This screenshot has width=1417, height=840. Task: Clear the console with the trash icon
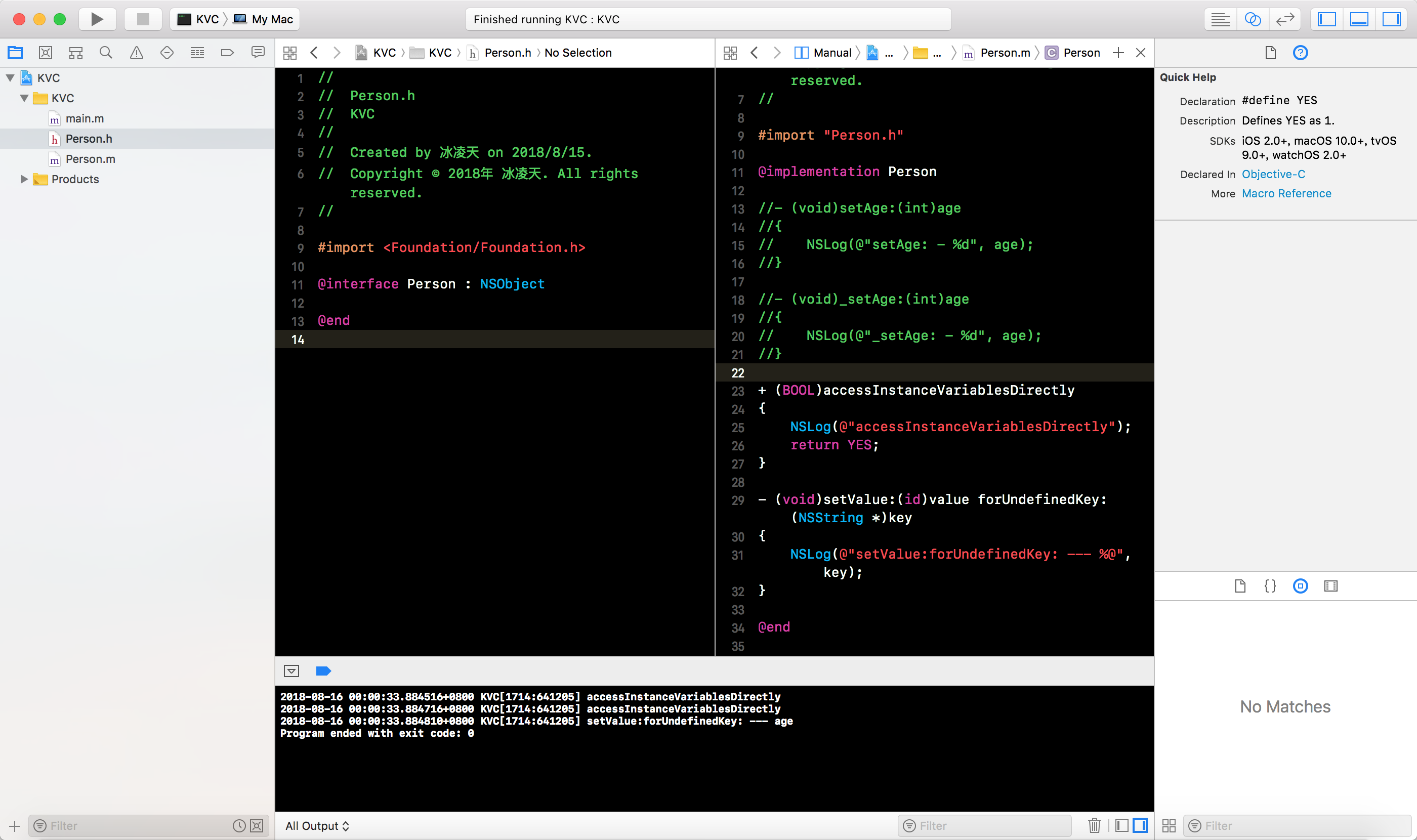click(x=1094, y=825)
